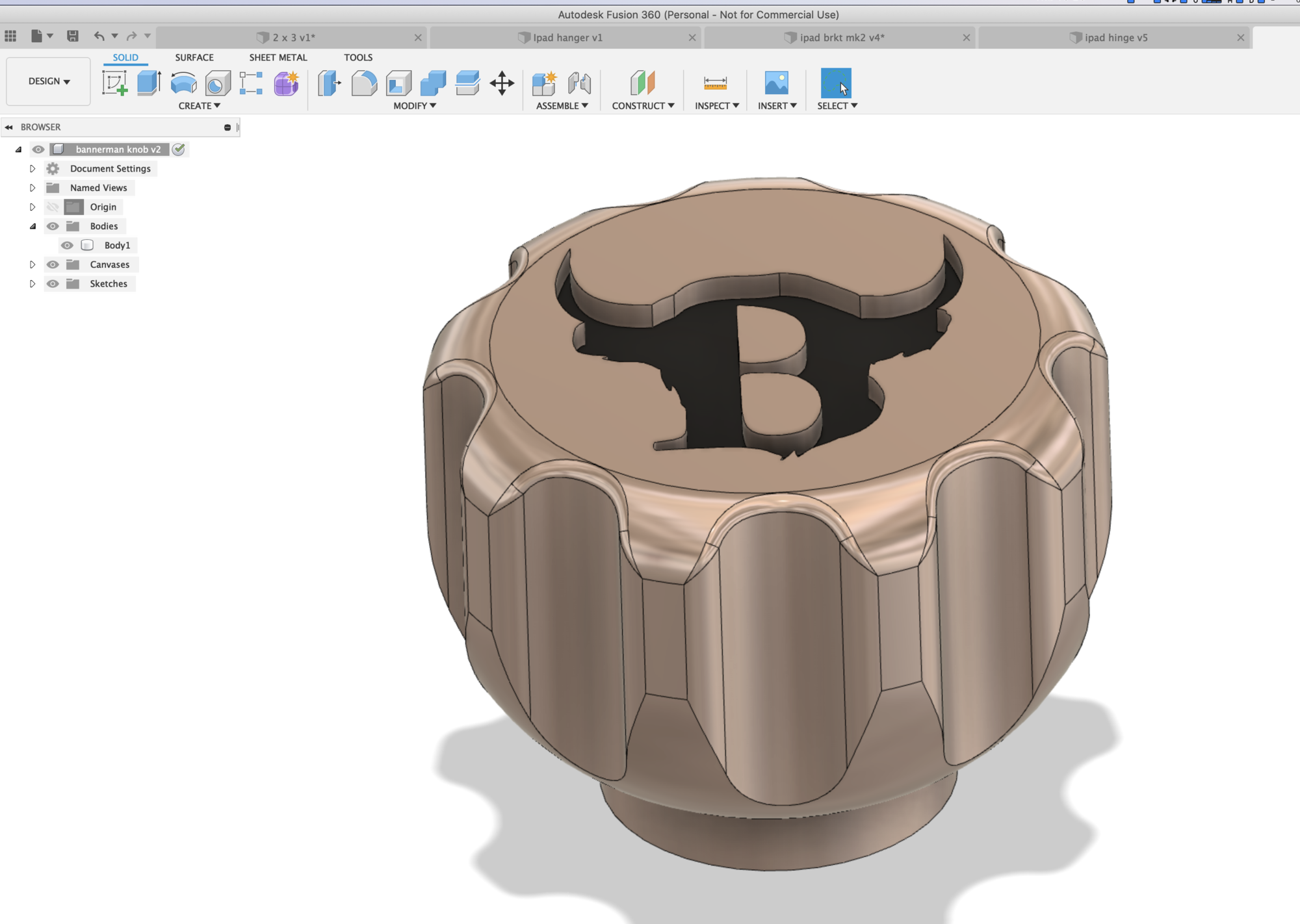Collapse the Bodies folder
The width and height of the screenshot is (1300, 924).
coord(32,227)
